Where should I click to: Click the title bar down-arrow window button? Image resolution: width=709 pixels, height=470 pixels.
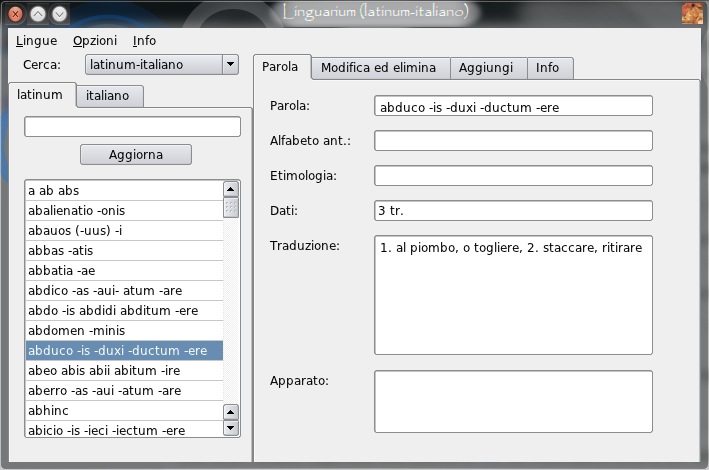[x=59, y=14]
